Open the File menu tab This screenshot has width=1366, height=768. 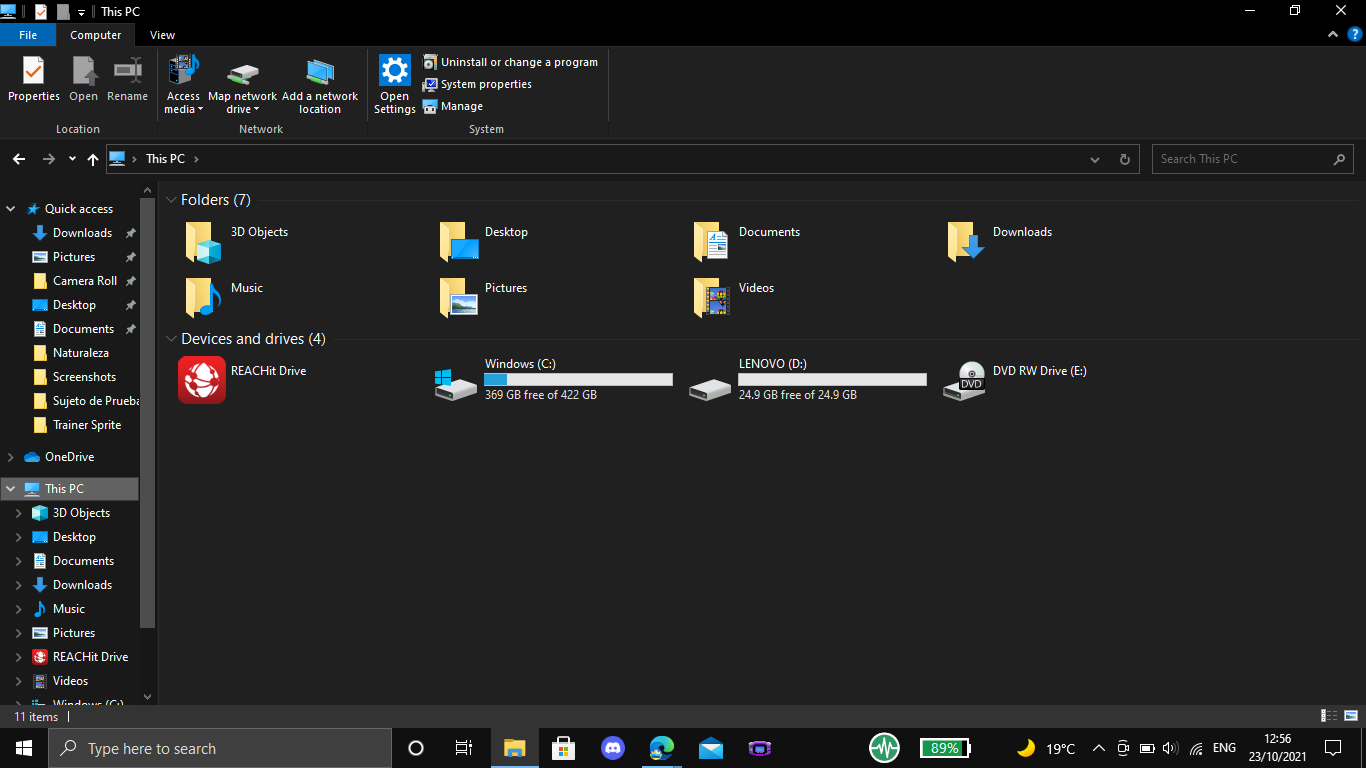(x=28, y=35)
